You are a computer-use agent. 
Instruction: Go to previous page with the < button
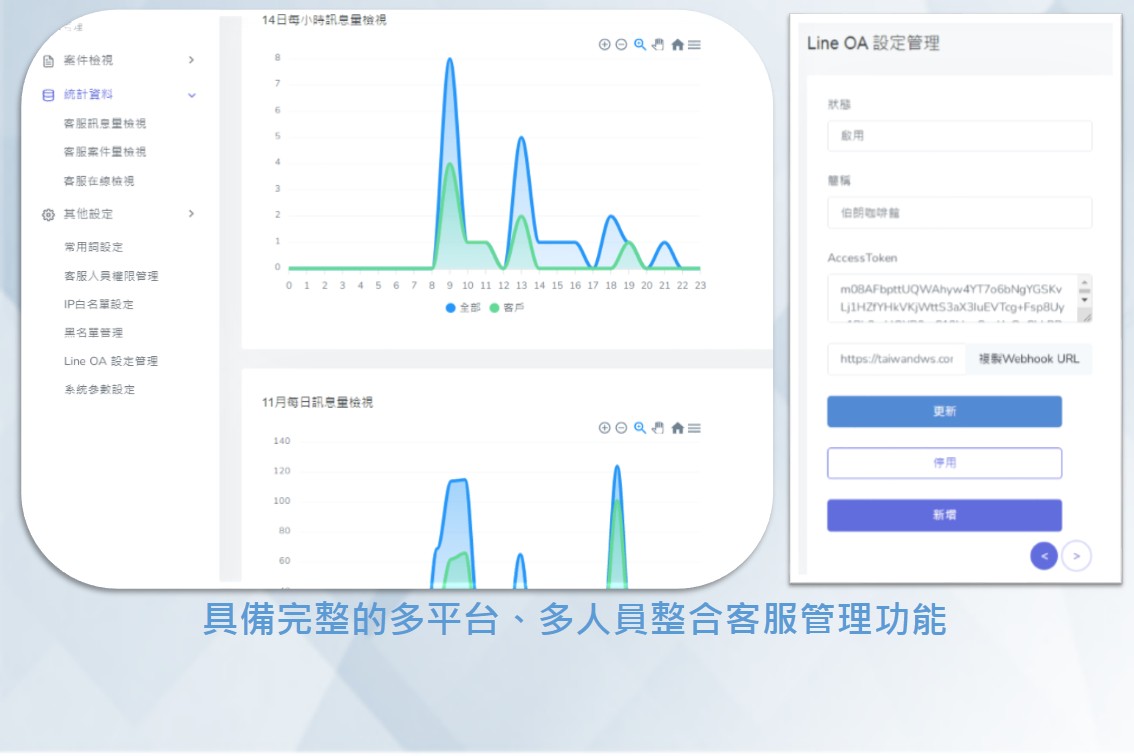coord(1043,556)
